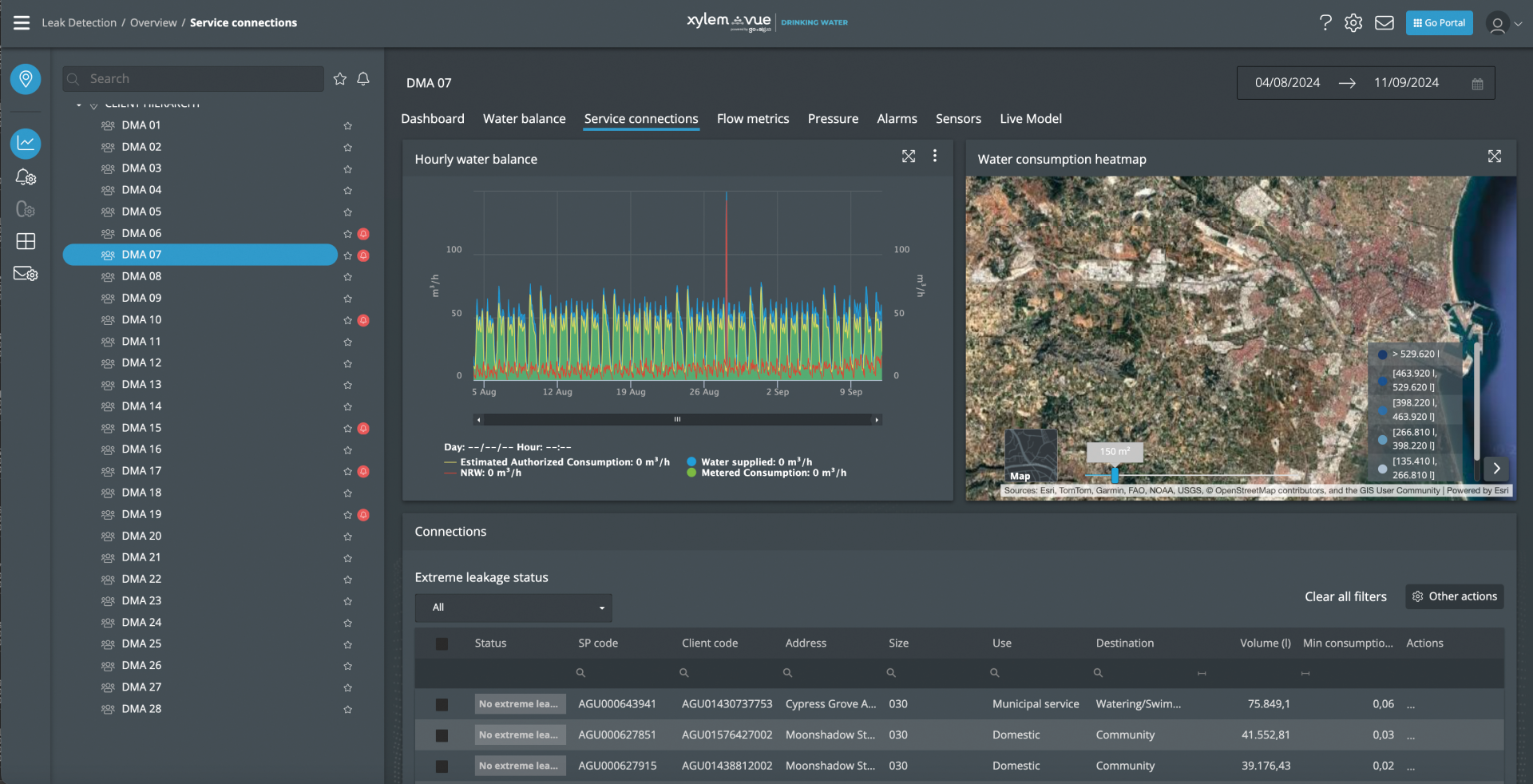The image size is (1533, 784).
Task: Open the Hourly water balance options menu
Action: pyautogui.click(x=935, y=156)
